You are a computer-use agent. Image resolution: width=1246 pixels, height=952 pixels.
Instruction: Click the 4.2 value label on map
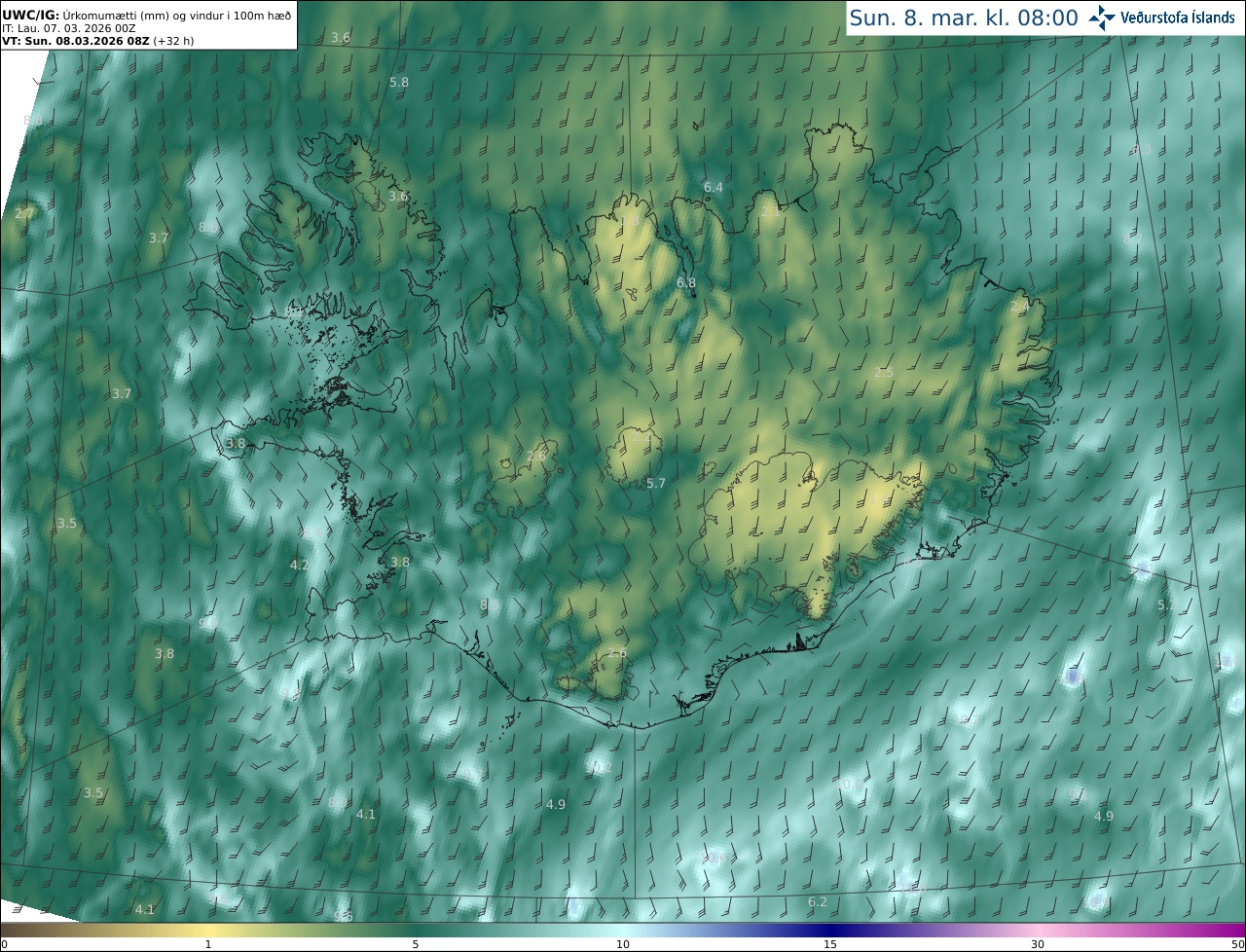[x=300, y=565]
